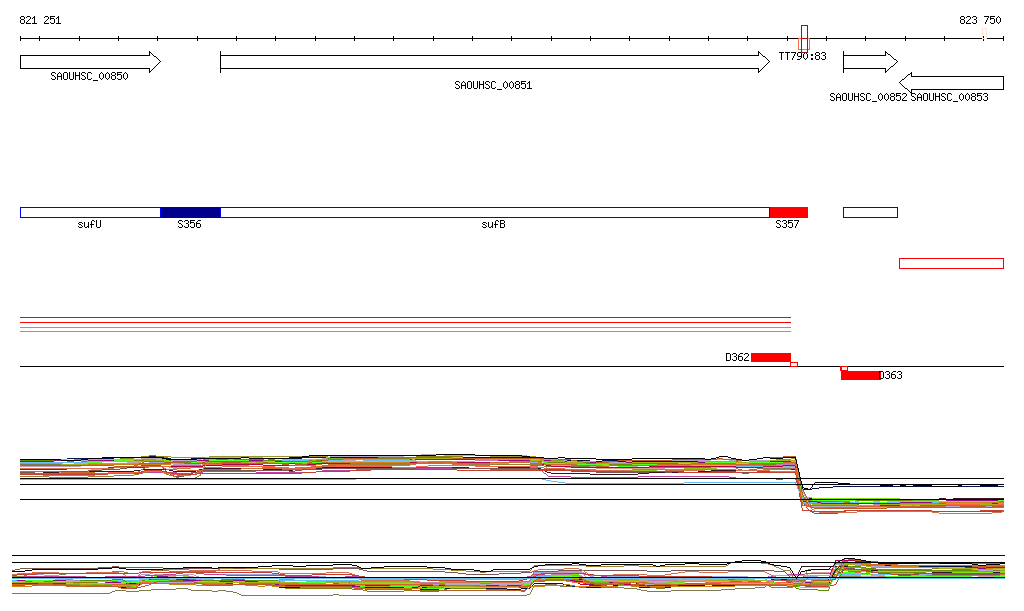This screenshot has height=611, width=1024.
Task: Click the start coordinate label 821 251
Action: (x=40, y=20)
